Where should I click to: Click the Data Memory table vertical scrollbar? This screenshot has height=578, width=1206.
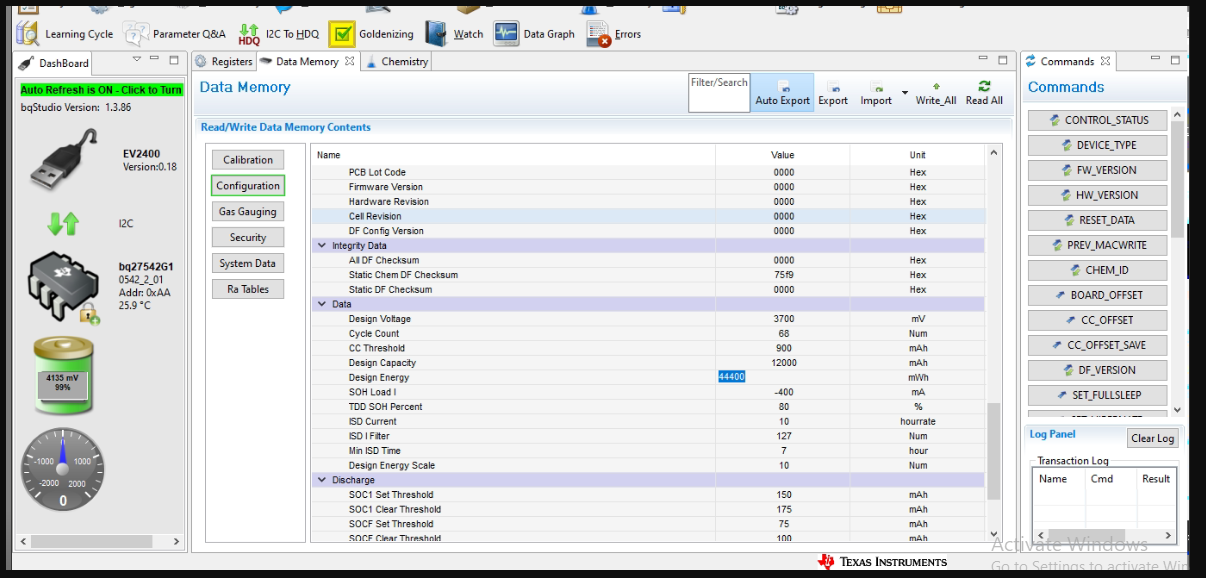coord(994,451)
